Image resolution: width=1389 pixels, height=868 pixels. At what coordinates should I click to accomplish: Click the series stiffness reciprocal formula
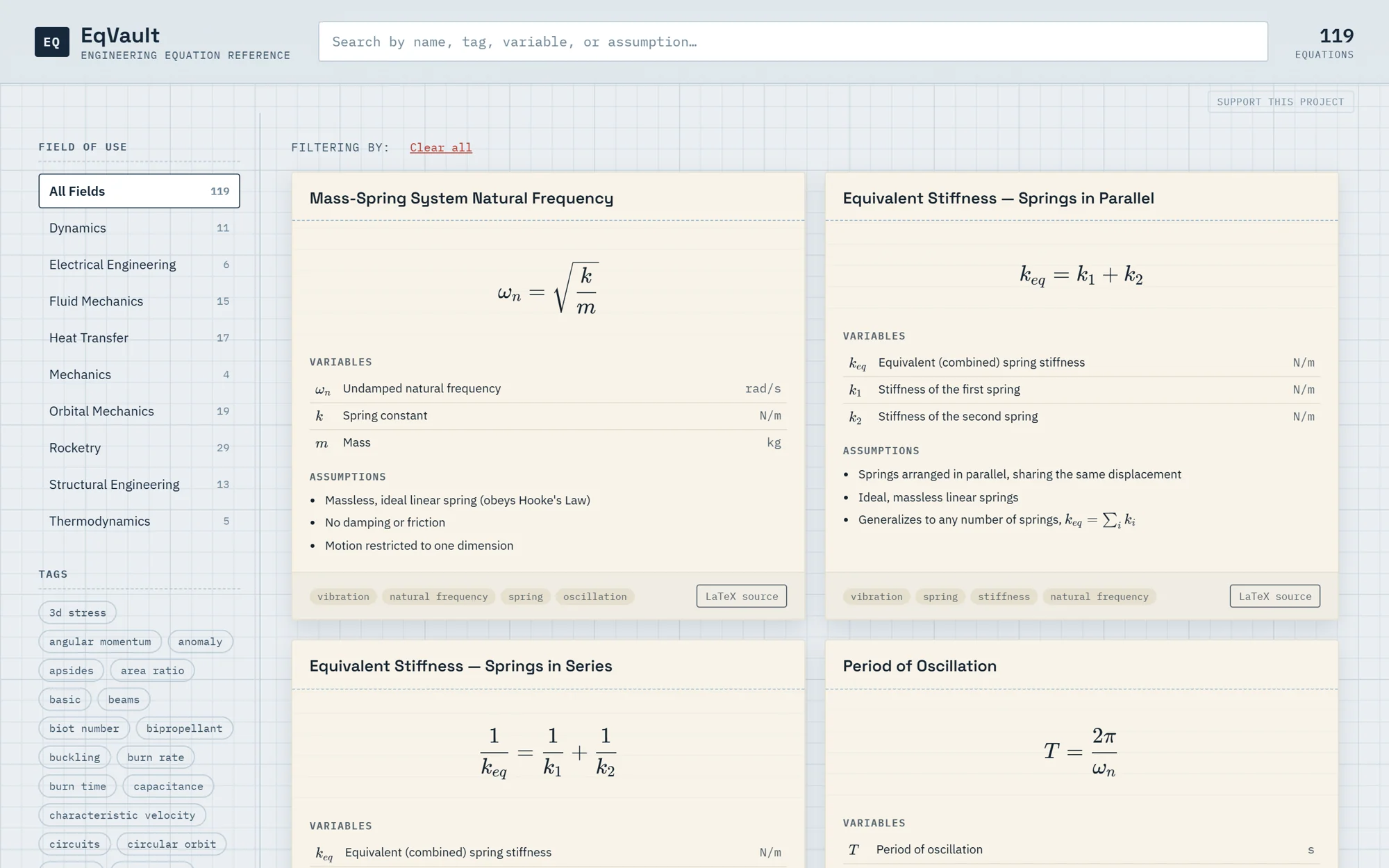click(x=548, y=752)
